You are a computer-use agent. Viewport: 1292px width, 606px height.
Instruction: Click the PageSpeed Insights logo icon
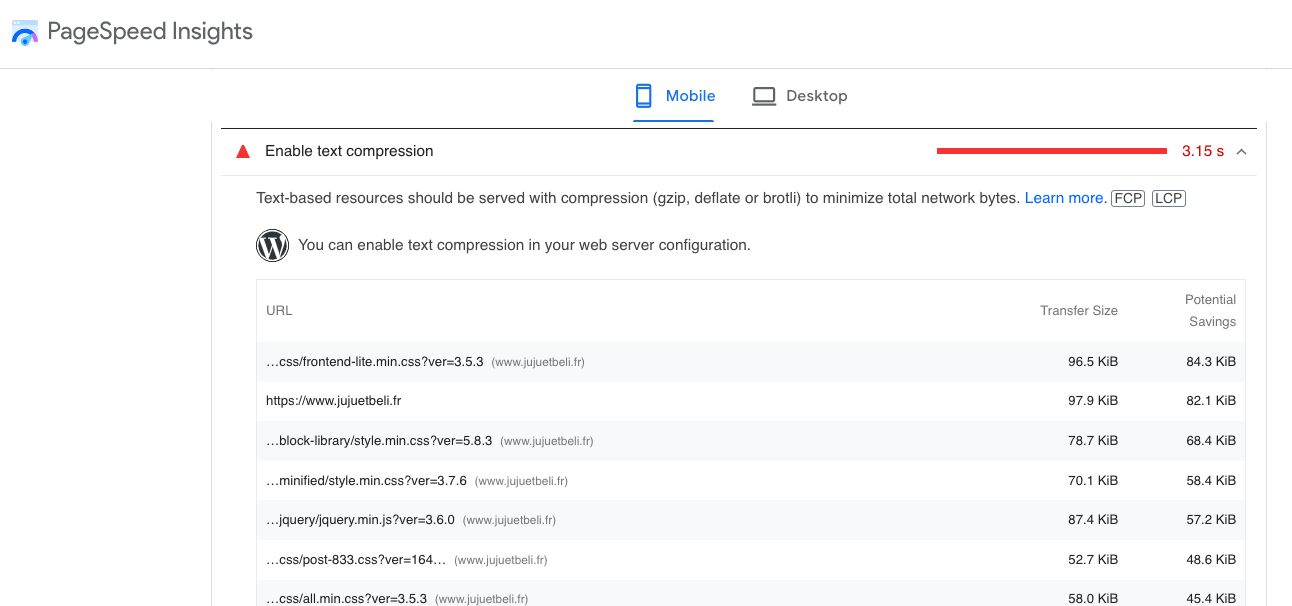[x=24, y=33]
